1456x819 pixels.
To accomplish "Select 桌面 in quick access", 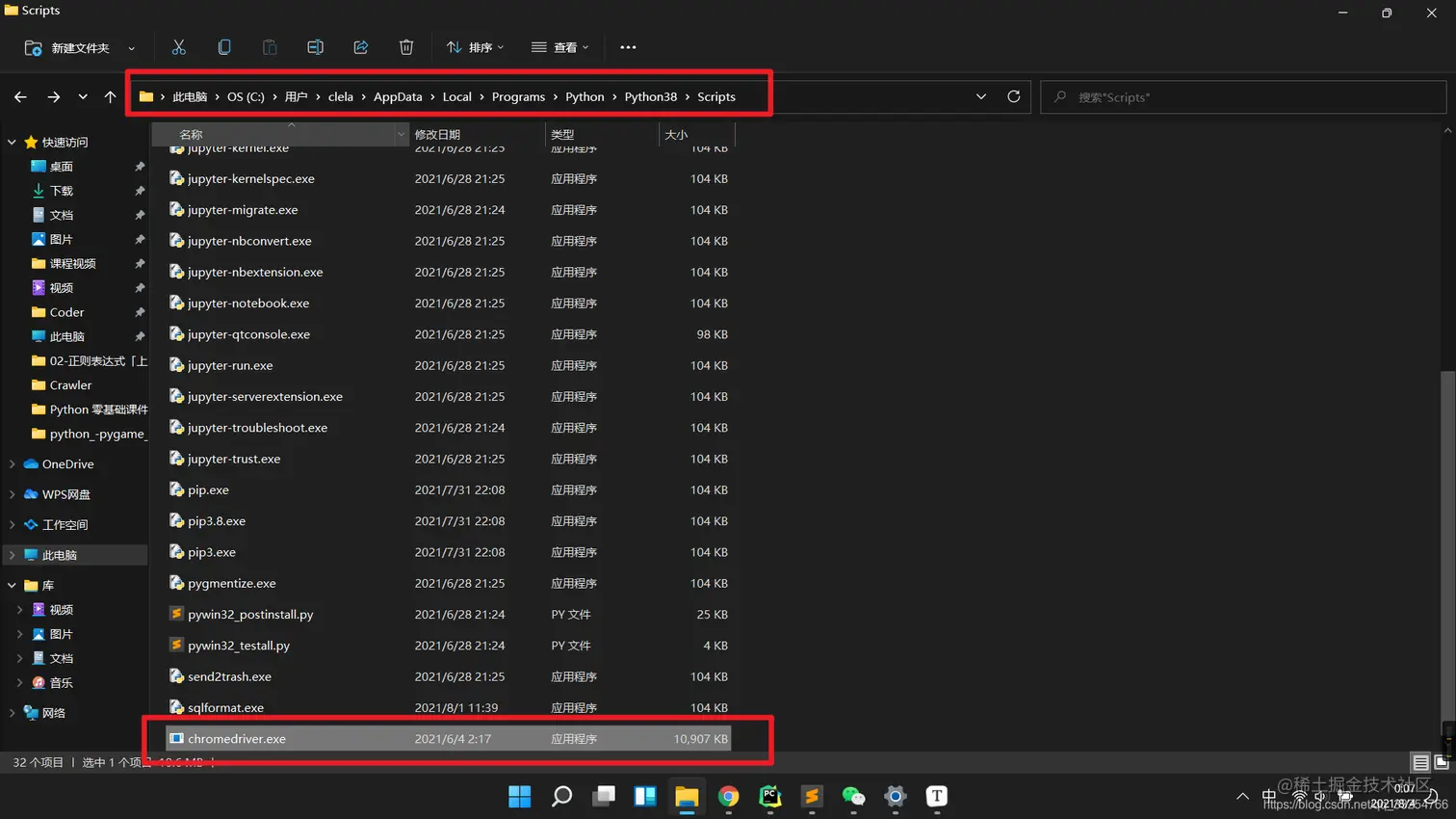I will point(61,167).
